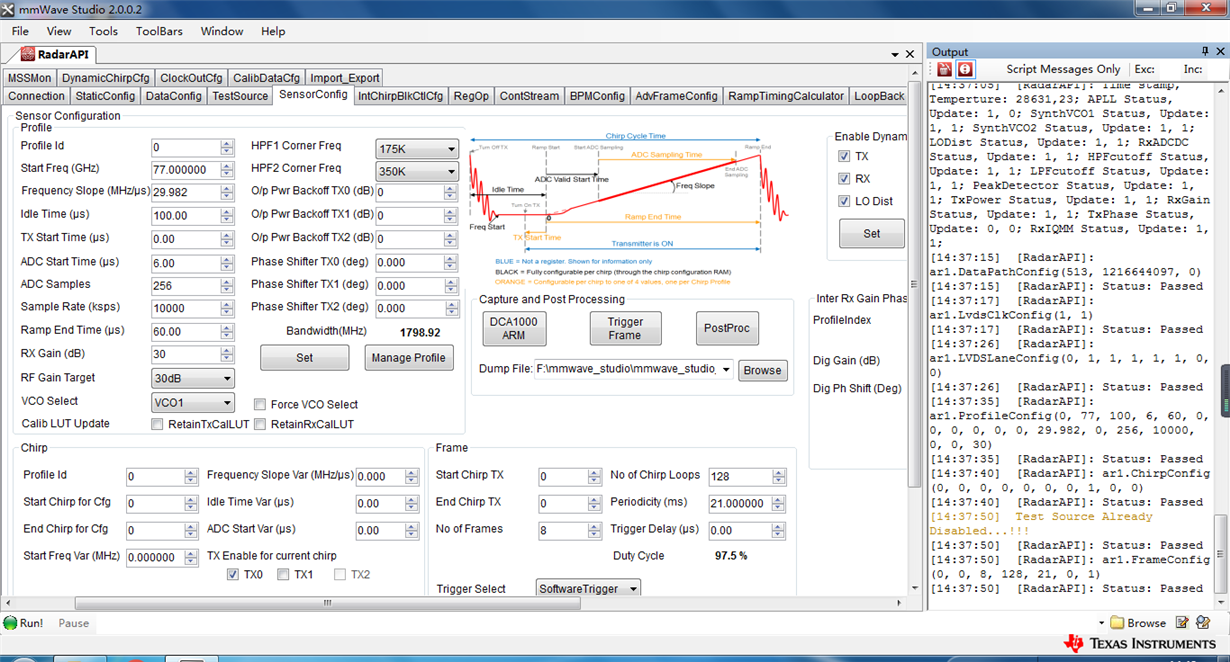Screen dimensions: 1230x662
Task: Close the Output panel with its X icon
Action: pyautogui.click(x=1221, y=51)
